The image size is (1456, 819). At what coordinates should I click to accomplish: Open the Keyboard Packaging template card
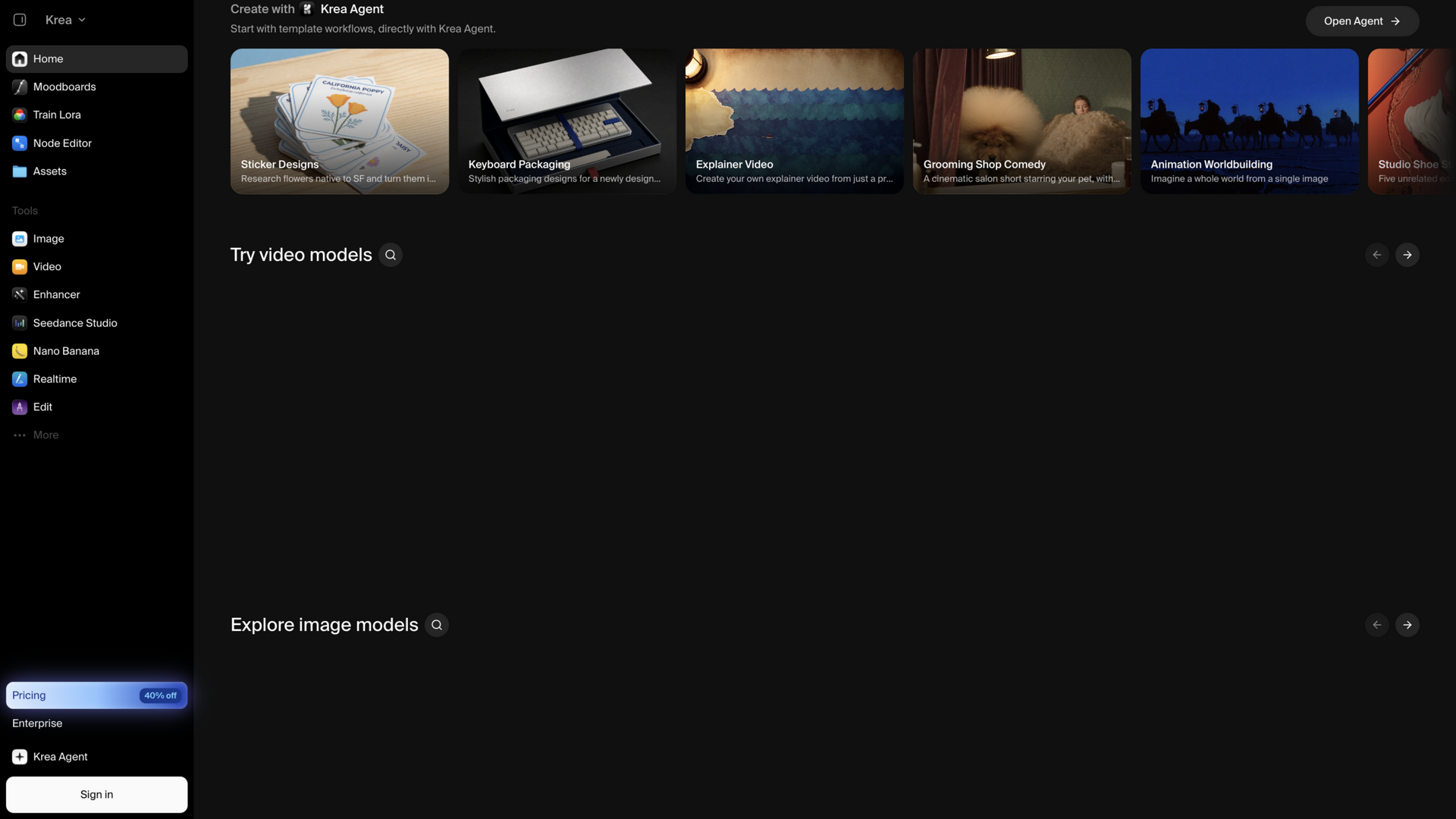tap(567, 121)
